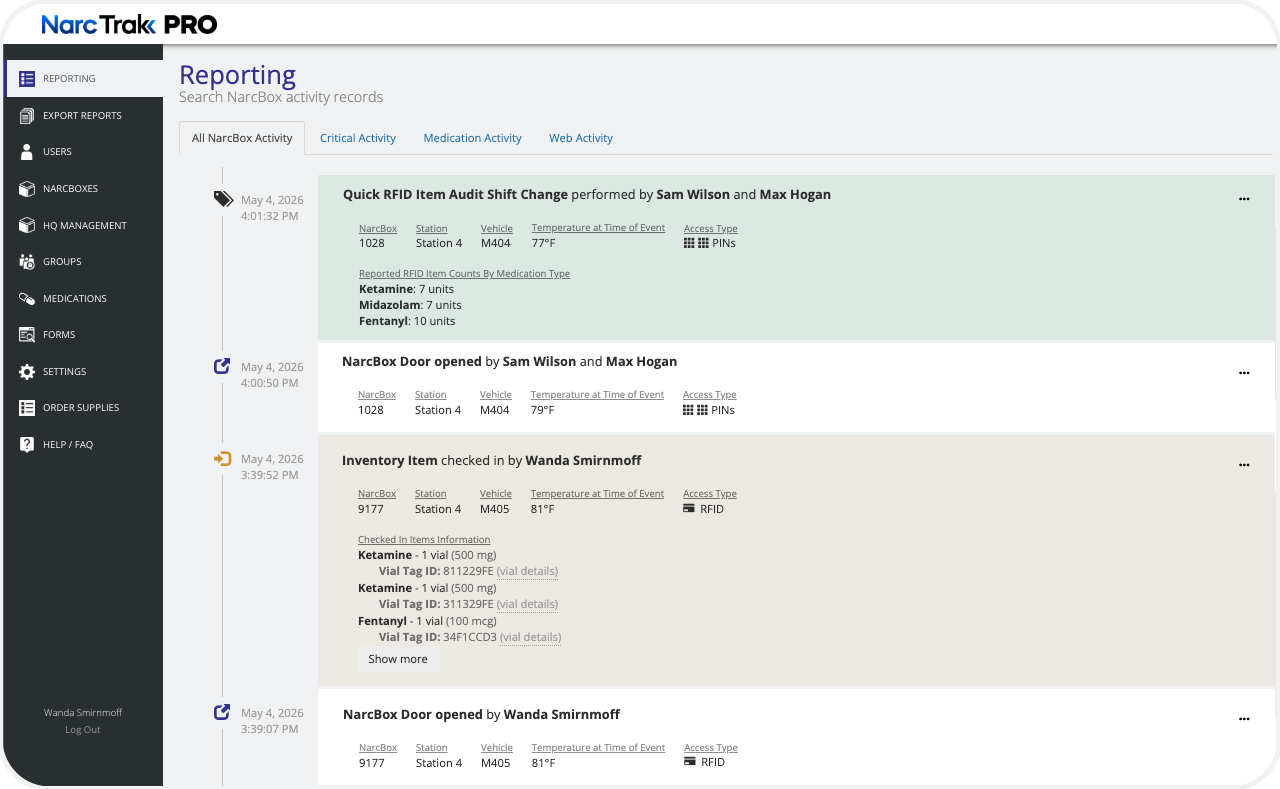Click the NarcBoxes cube icon
This screenshot has height=789, width=1280.
[x=27, y=188]
